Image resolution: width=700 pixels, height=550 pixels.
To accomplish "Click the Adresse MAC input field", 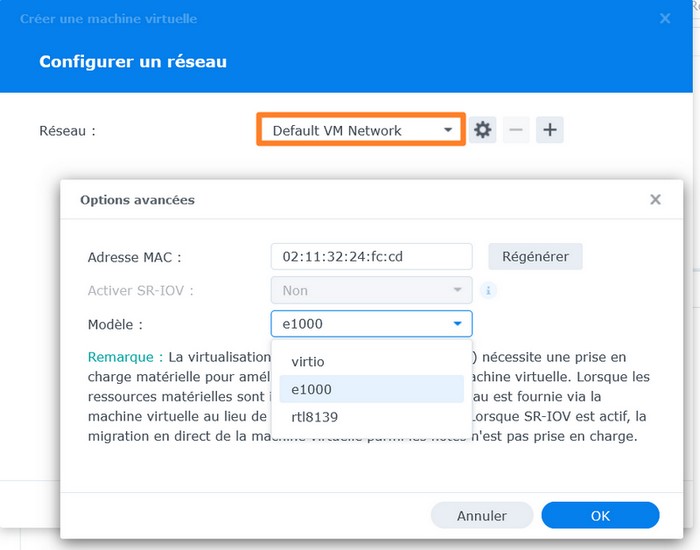I will 371,257.
